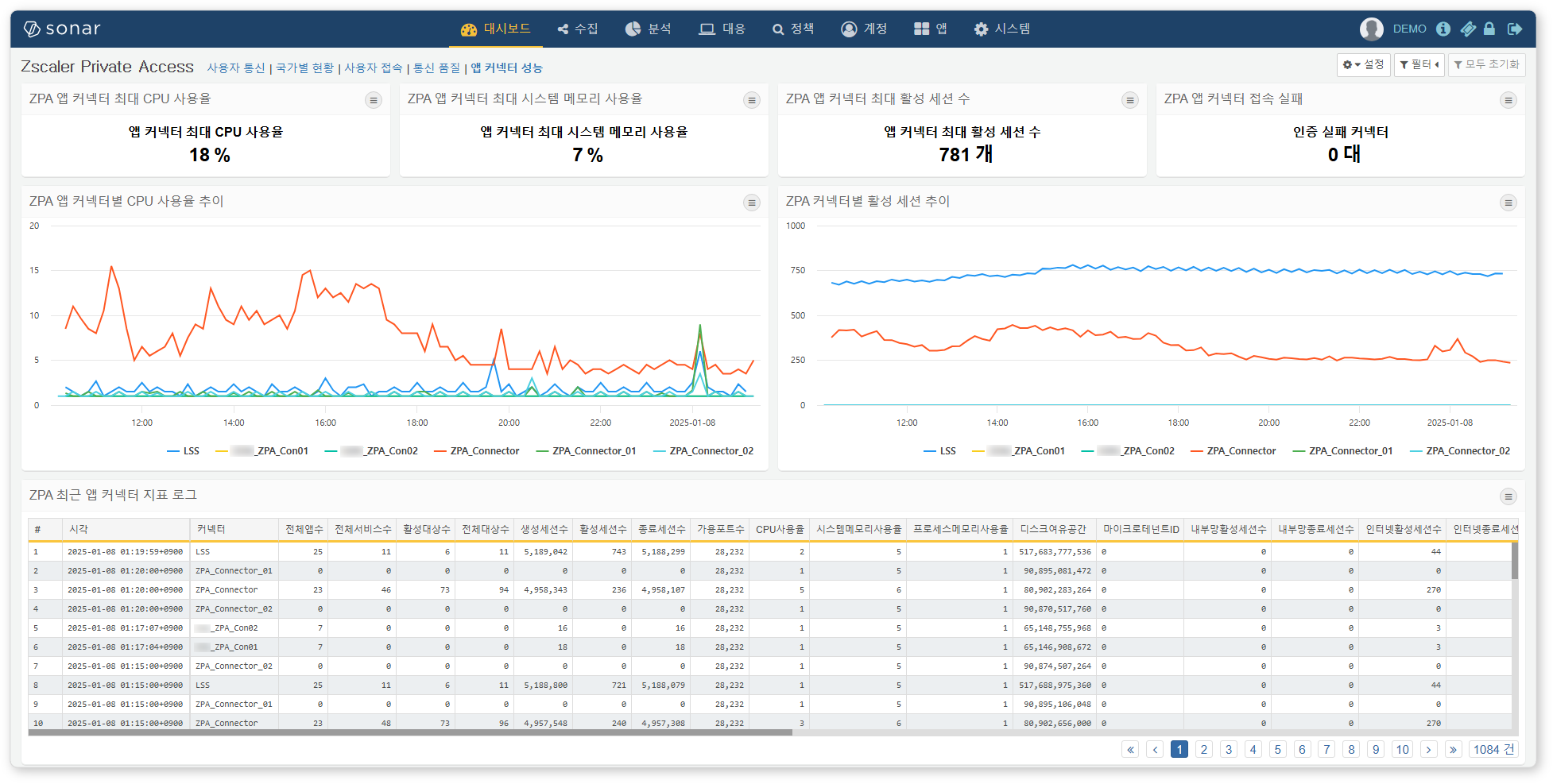Open menu of 최대 활성 세션 수 widget
Image resolution: width=1553 pixels, height=784 pixels.
1129,100
